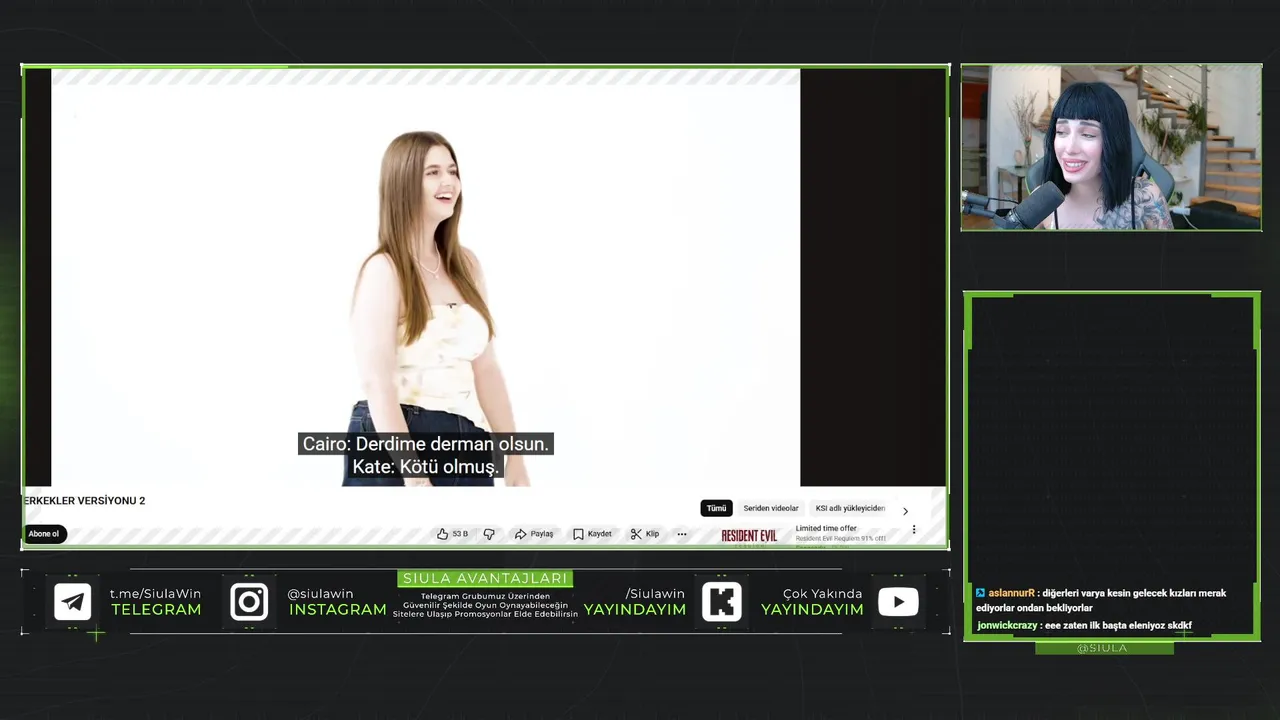Click the streamer webcam feed
The height and width of the screenshot is (720, 1280).
[x=1111, y=148]
